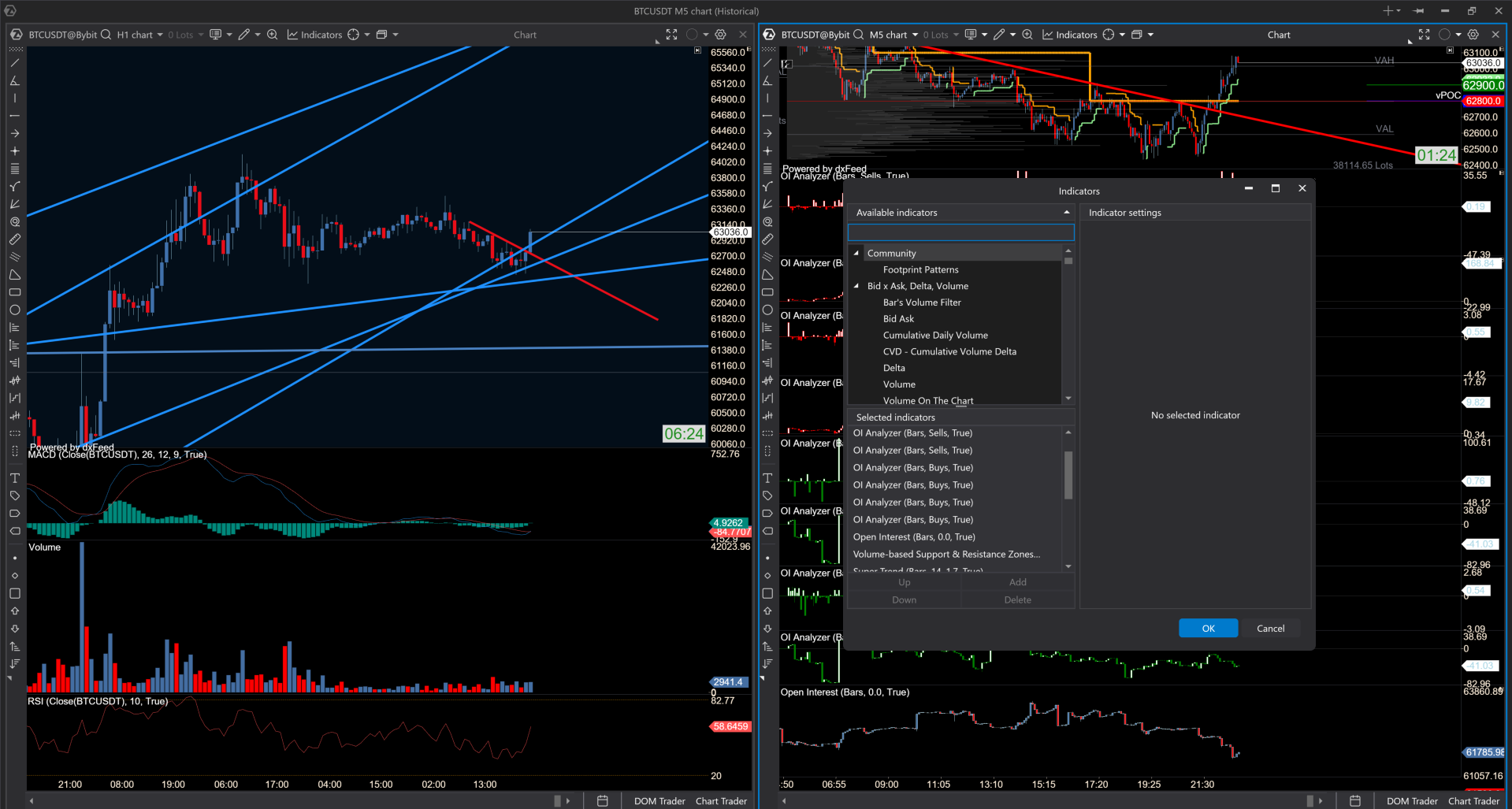
Task: Select the Ellipse drawing tool
Action: coord(14,310)
